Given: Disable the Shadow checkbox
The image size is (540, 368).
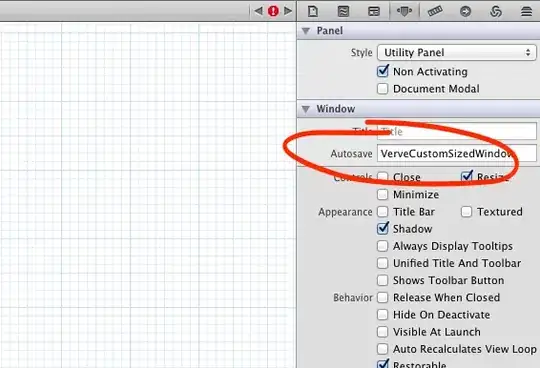Looking at the screenshot, I should click(x=383, y=229).
